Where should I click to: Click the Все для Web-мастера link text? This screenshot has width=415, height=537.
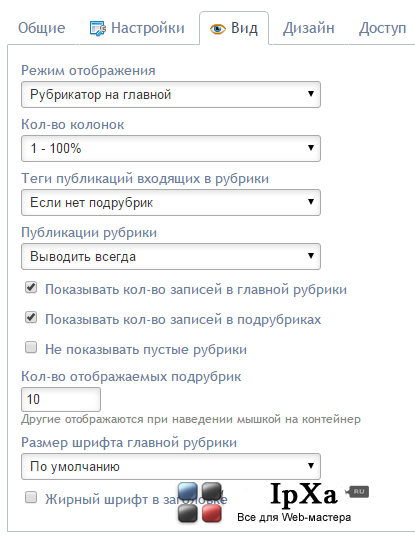294,517
